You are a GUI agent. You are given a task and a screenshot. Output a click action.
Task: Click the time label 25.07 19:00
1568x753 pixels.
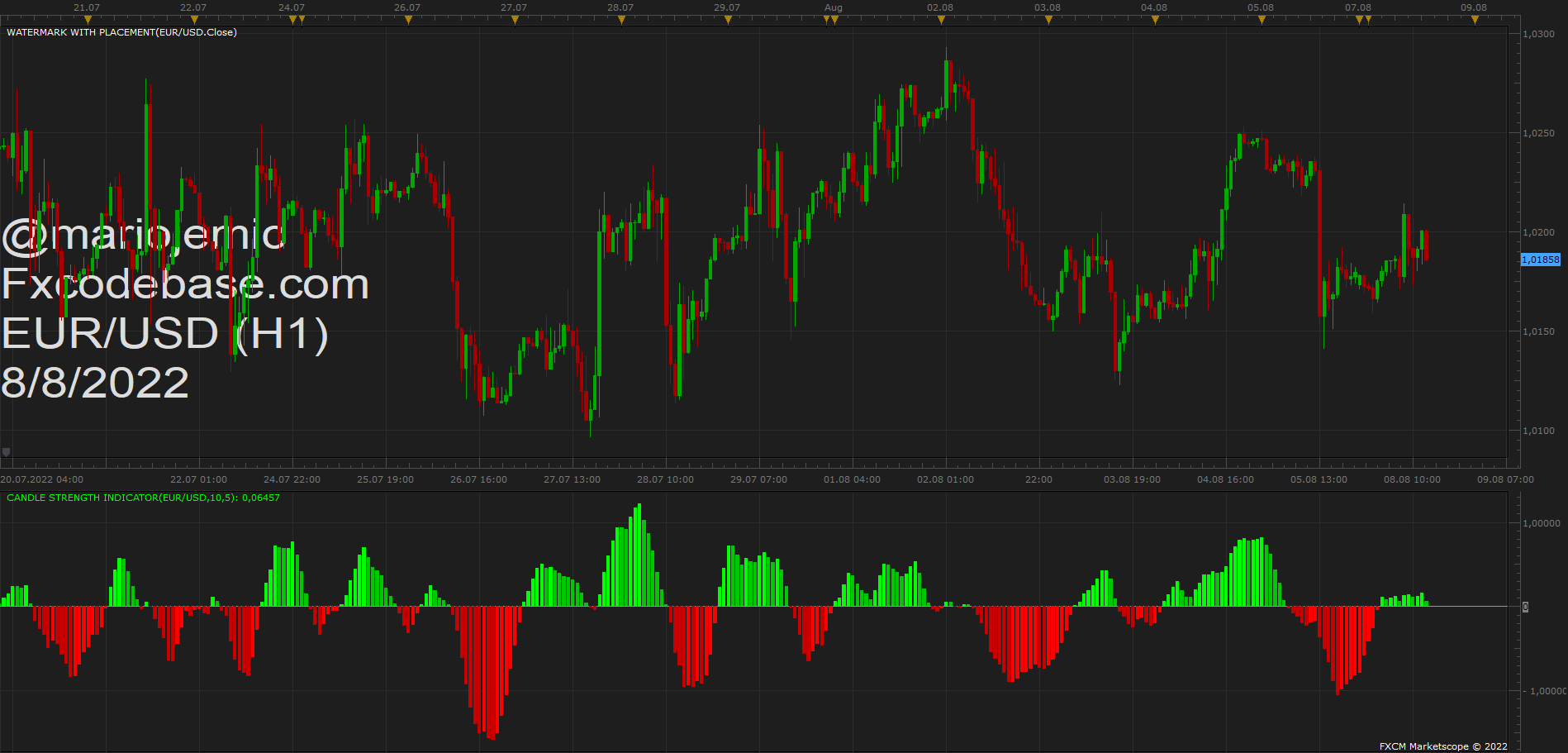(386, 479)
